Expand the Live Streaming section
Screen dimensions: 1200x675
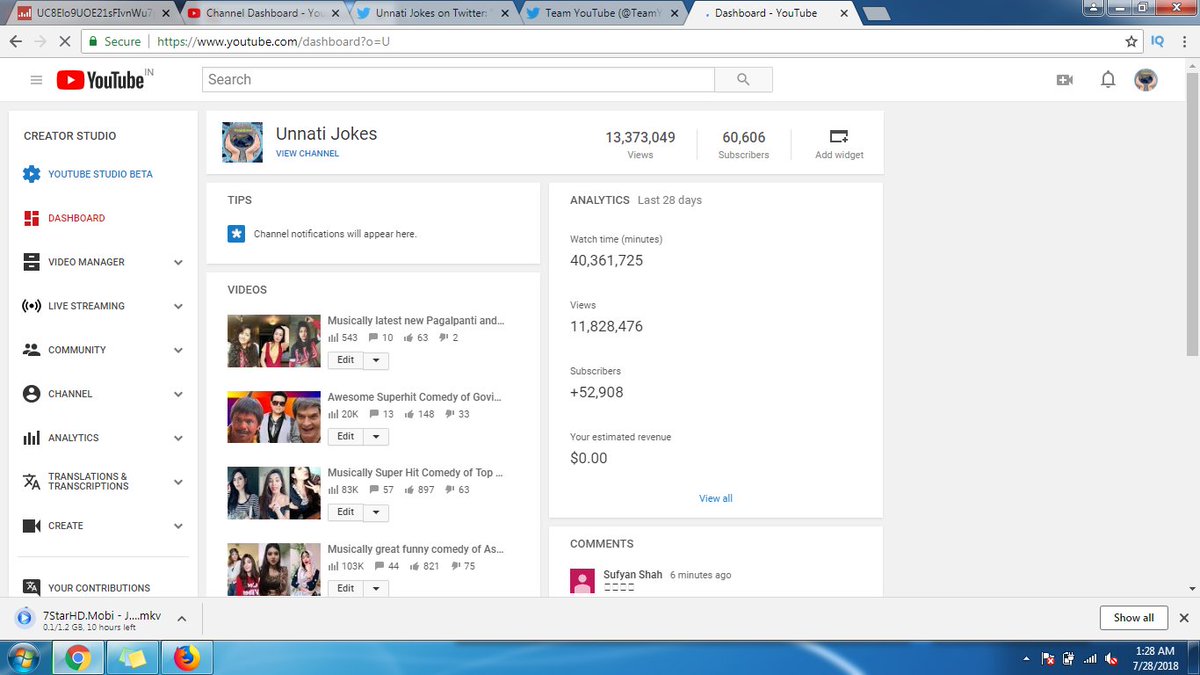click(x=178, y=307)
